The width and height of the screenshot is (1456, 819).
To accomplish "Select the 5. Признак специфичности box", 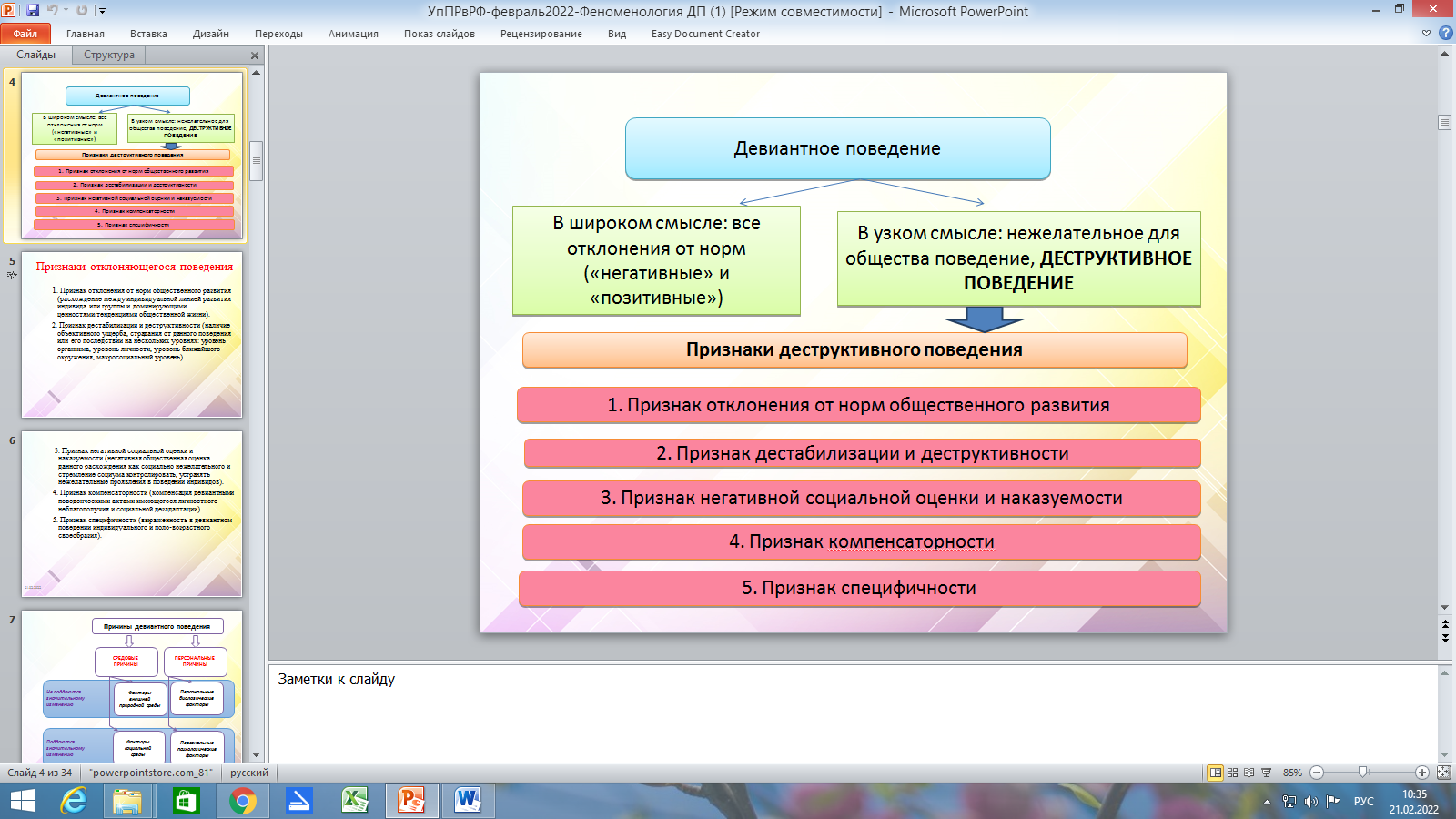I will click(x=859, y=589).
